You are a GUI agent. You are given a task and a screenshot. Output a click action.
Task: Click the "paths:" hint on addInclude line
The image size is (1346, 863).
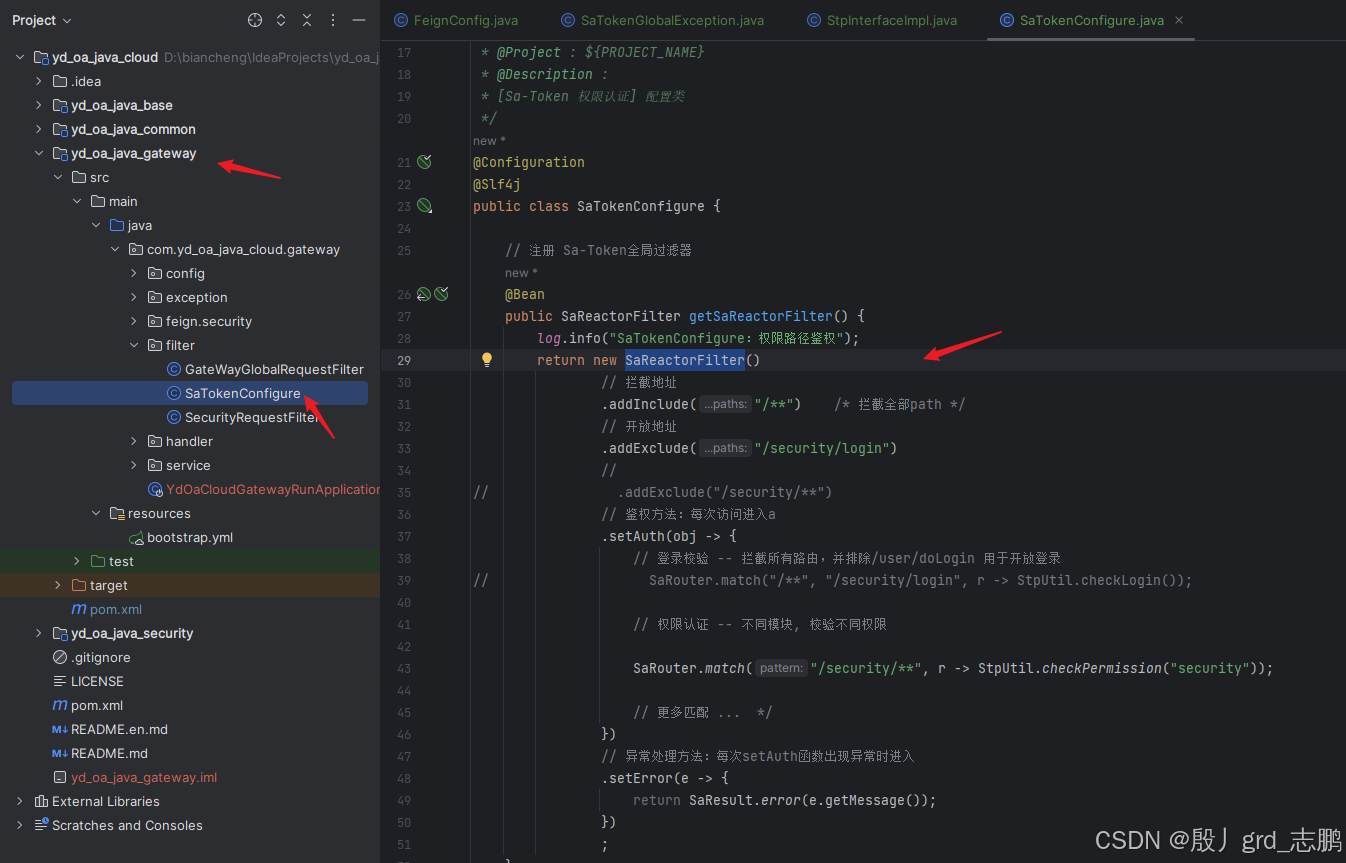coord(724,404)
